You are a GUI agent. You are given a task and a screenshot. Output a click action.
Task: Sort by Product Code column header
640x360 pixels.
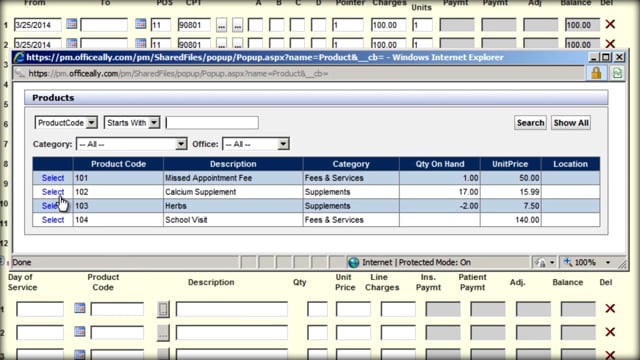[x=118, y=164]
